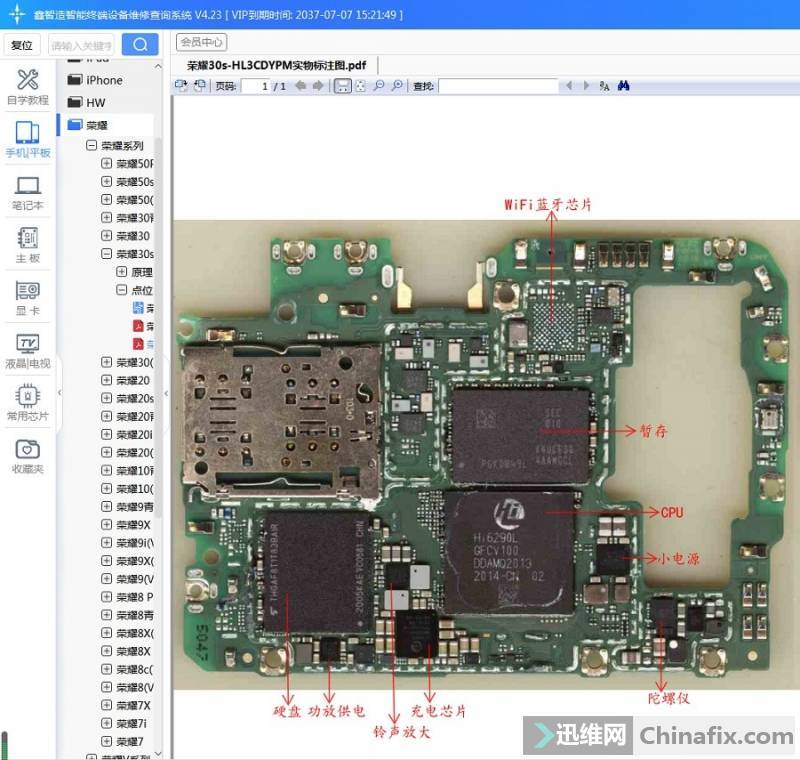The height and width of the screenshot is (760, 800).
Task: Open the 显卡 graphics card category
Action: (27, 297)
